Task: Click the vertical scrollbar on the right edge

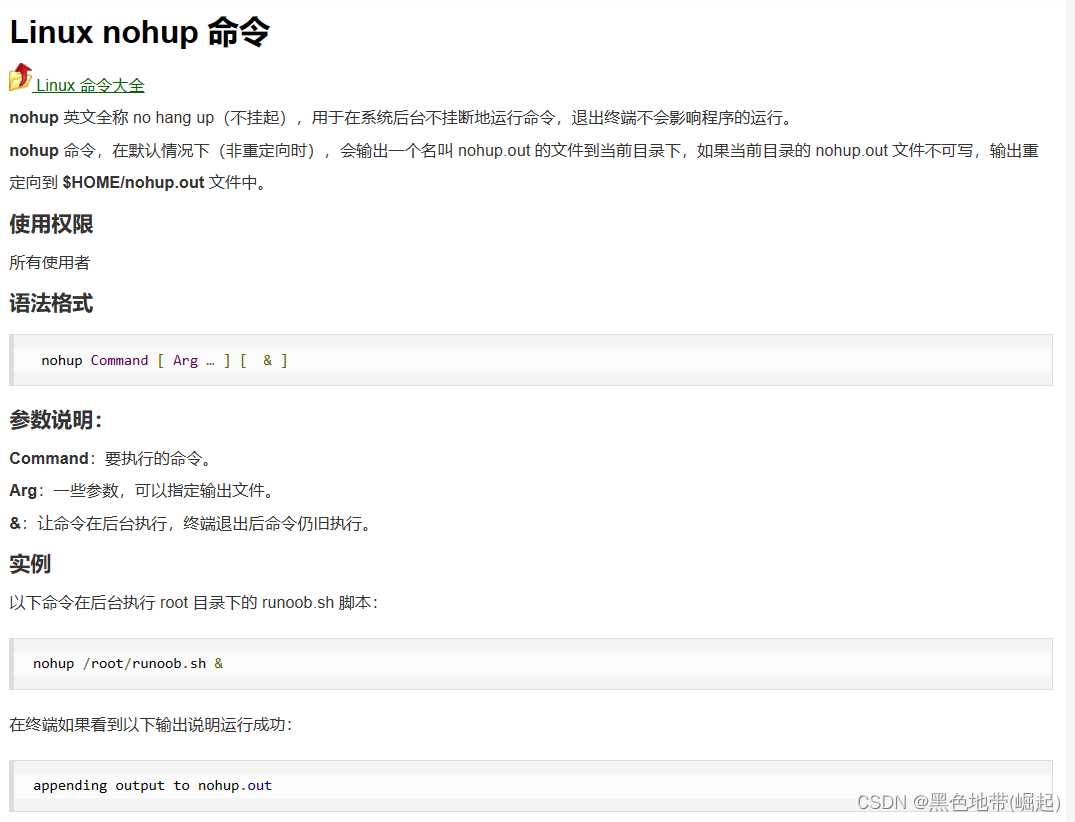Action: [x=1070, y=400]
